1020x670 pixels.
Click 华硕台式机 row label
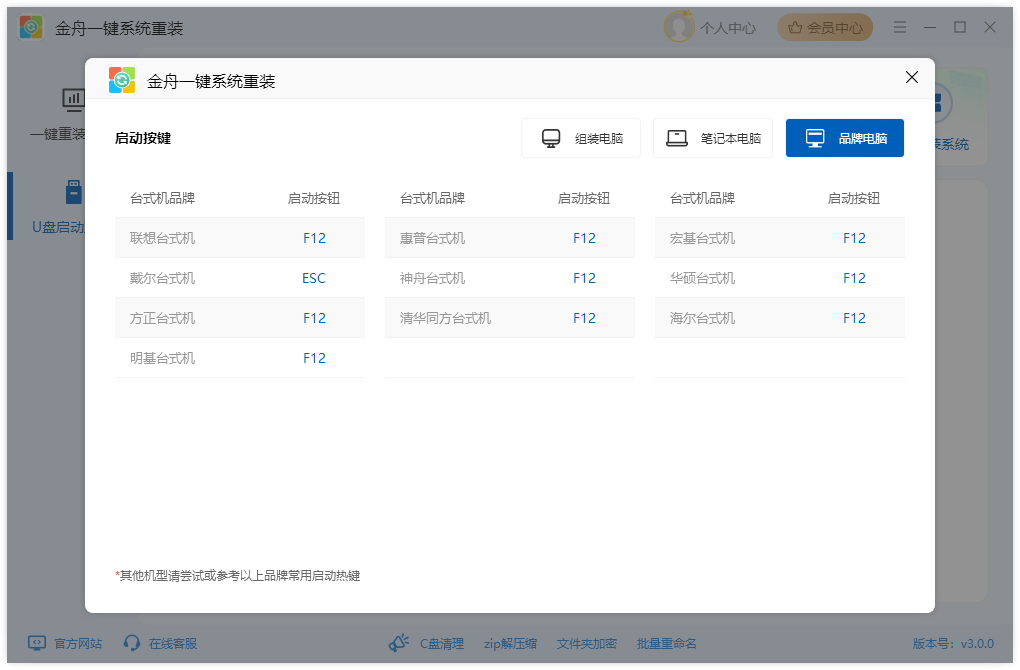tap(703, 278)
